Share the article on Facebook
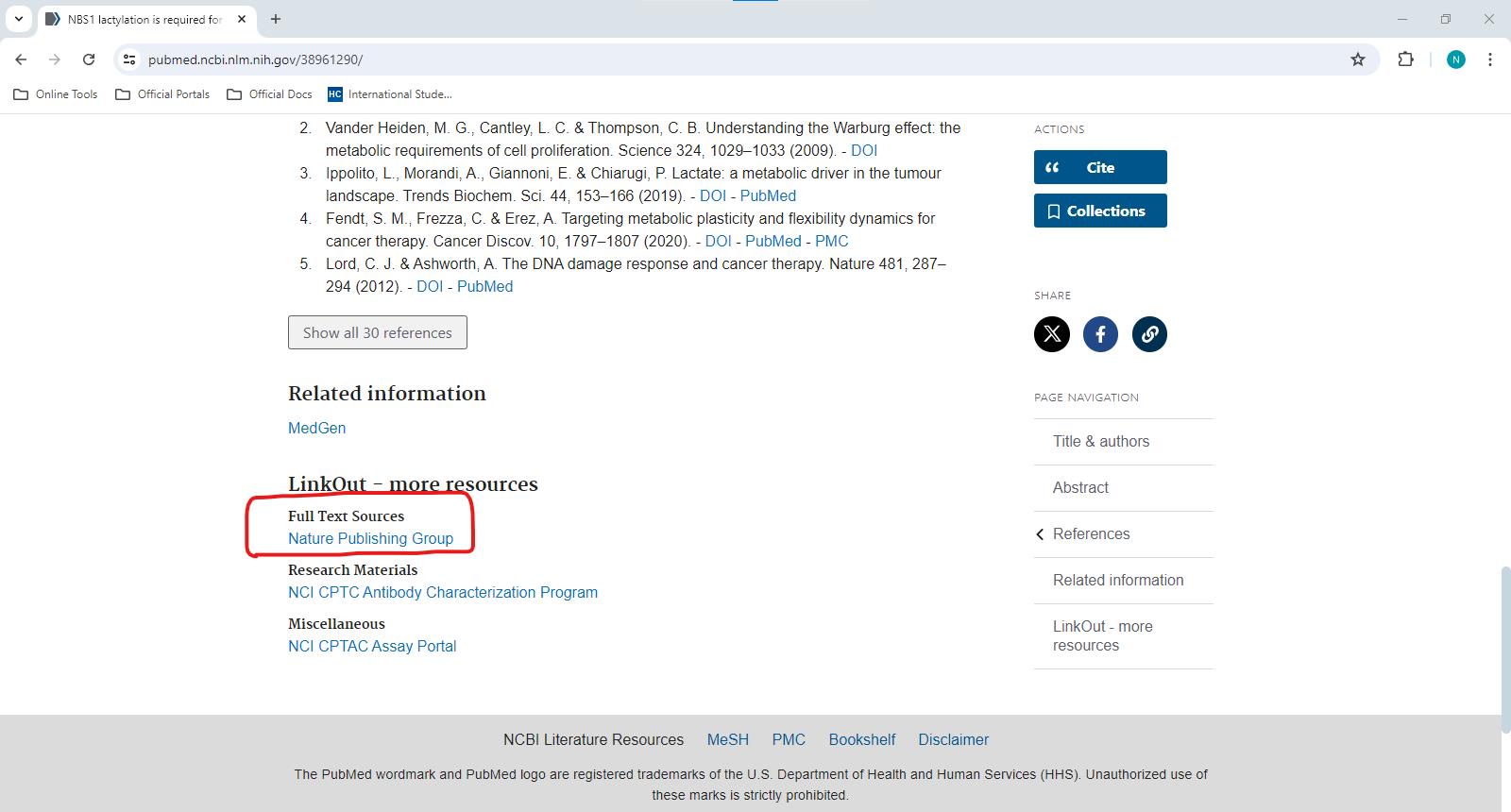 click(1100, 334)
